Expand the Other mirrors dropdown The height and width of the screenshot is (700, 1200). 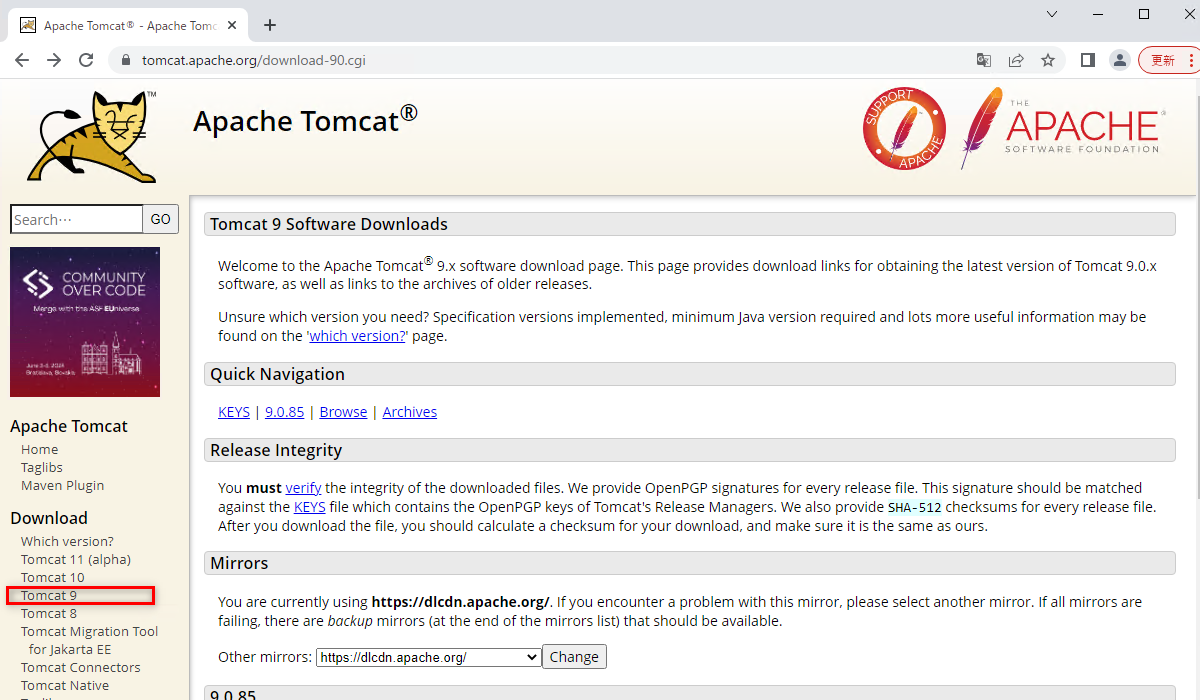[x=428, y=657]
